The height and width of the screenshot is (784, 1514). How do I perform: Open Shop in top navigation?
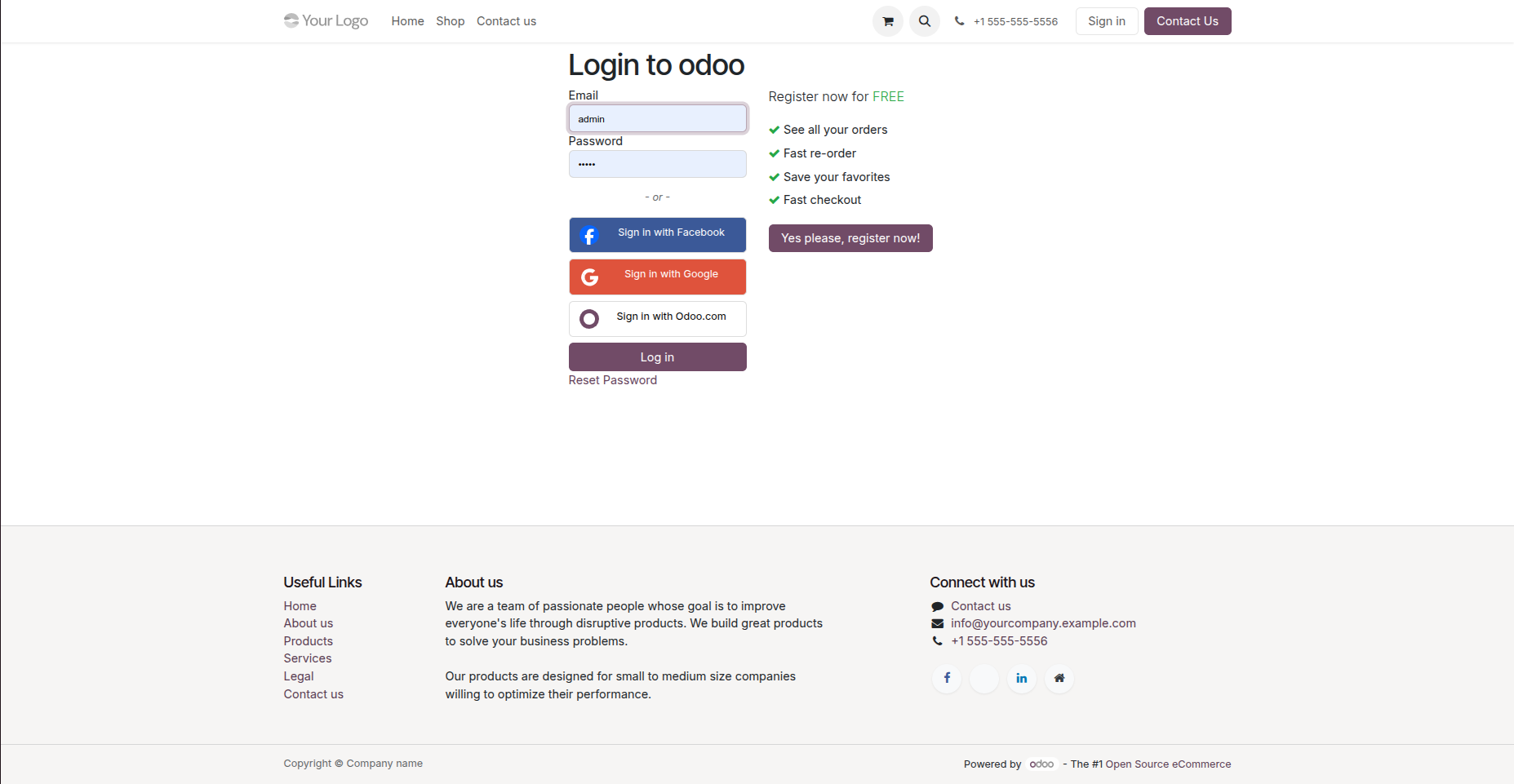[450, 21]
